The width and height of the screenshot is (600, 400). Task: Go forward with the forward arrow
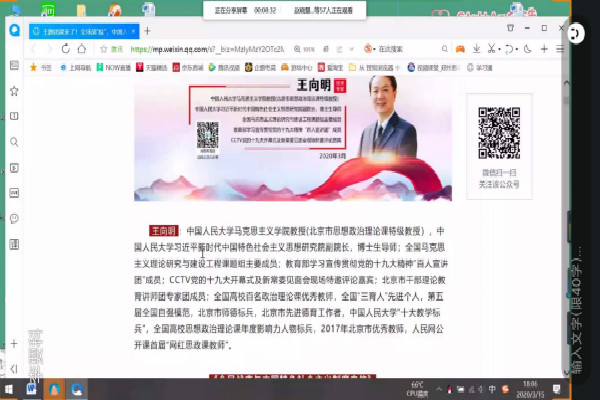(49, 49)
